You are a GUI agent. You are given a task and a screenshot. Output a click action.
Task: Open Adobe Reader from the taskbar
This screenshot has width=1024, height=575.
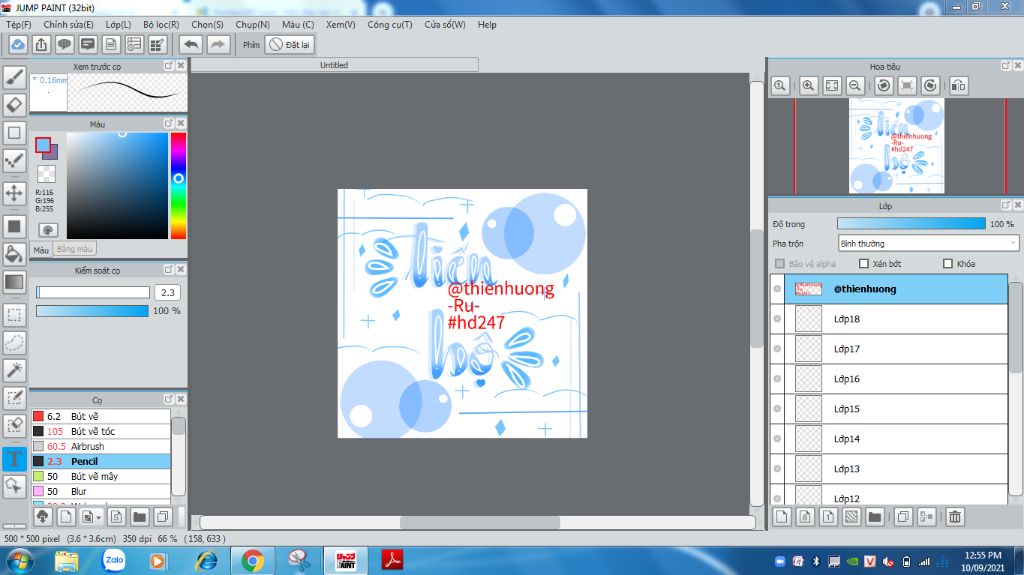pos(392,560)
